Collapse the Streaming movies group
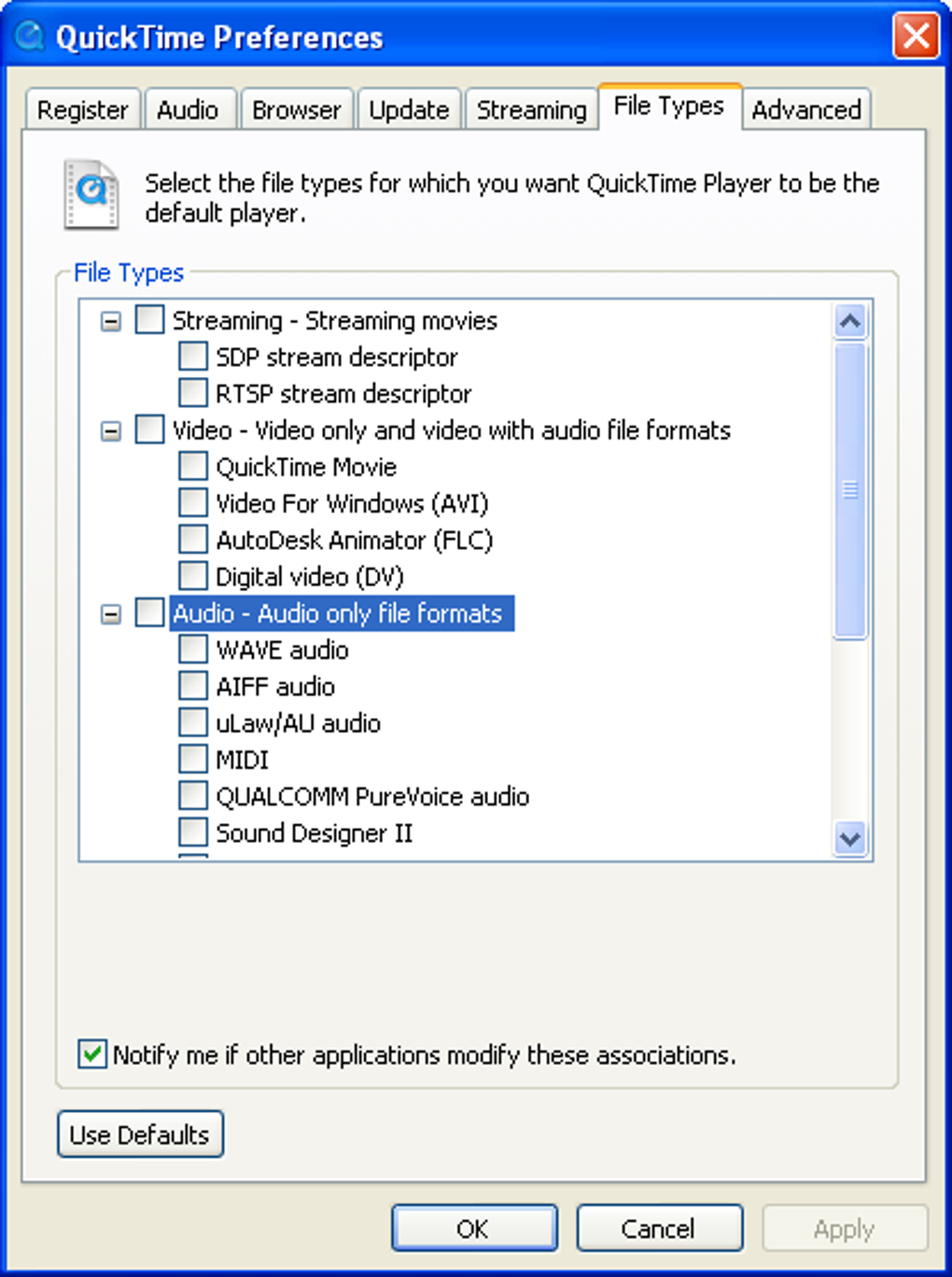952x1277 pixels. coord(111,321)
